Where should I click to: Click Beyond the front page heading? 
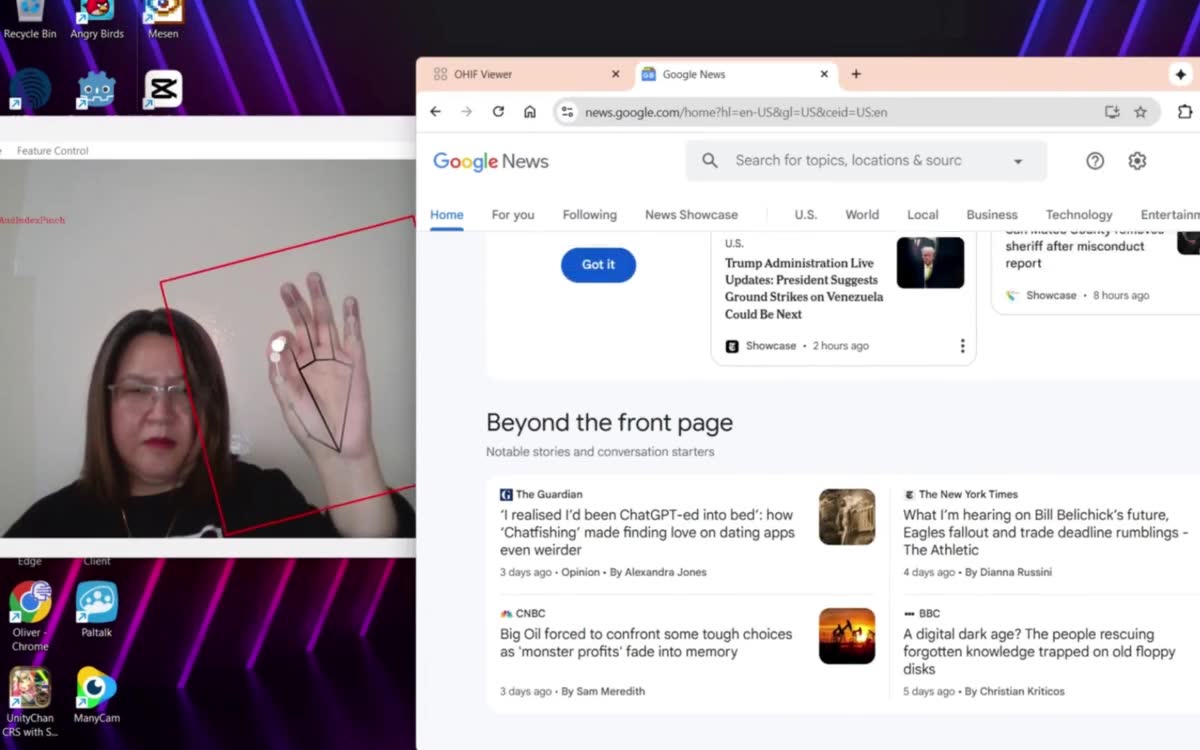tap(609, 423)
